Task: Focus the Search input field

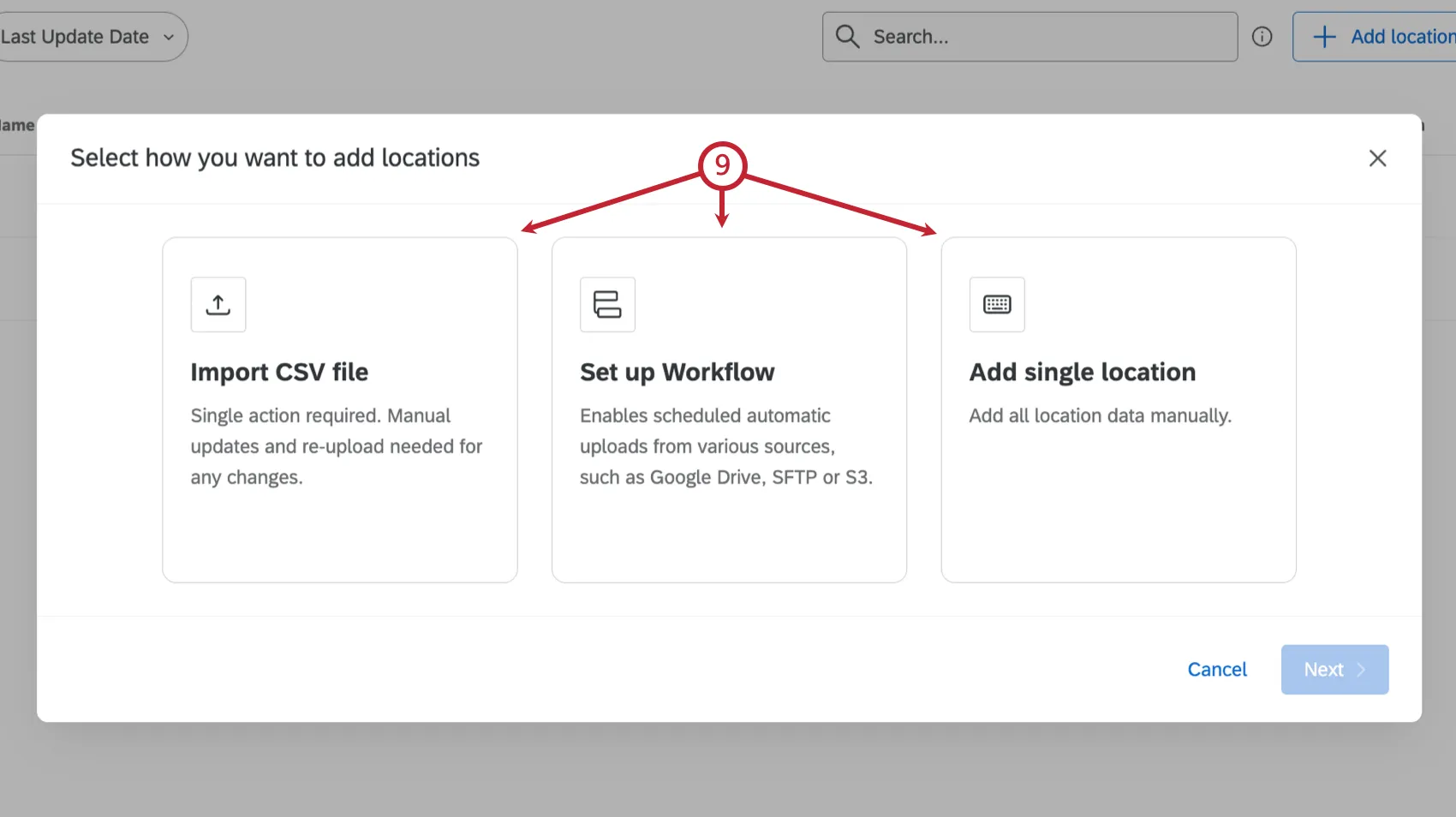Action: click(1029, 37)
